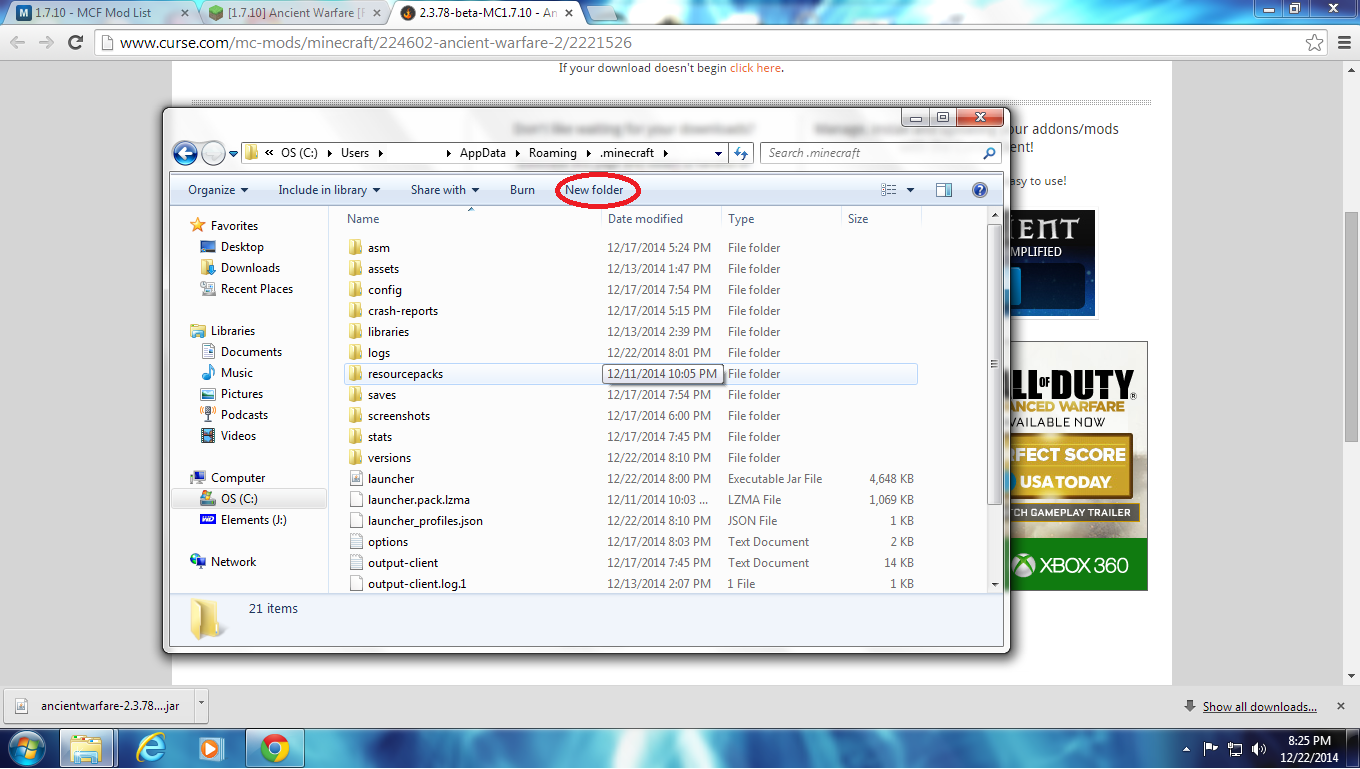Click the back navigation arrow in Explorer
Screen dimensions: 1360x769
(x=185, y=152)
